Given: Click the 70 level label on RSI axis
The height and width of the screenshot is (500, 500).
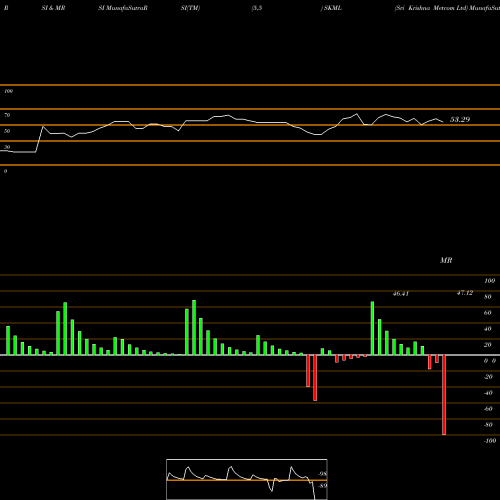Looking at the screenshot, I should pyautogui.click(x=7, y=115).
